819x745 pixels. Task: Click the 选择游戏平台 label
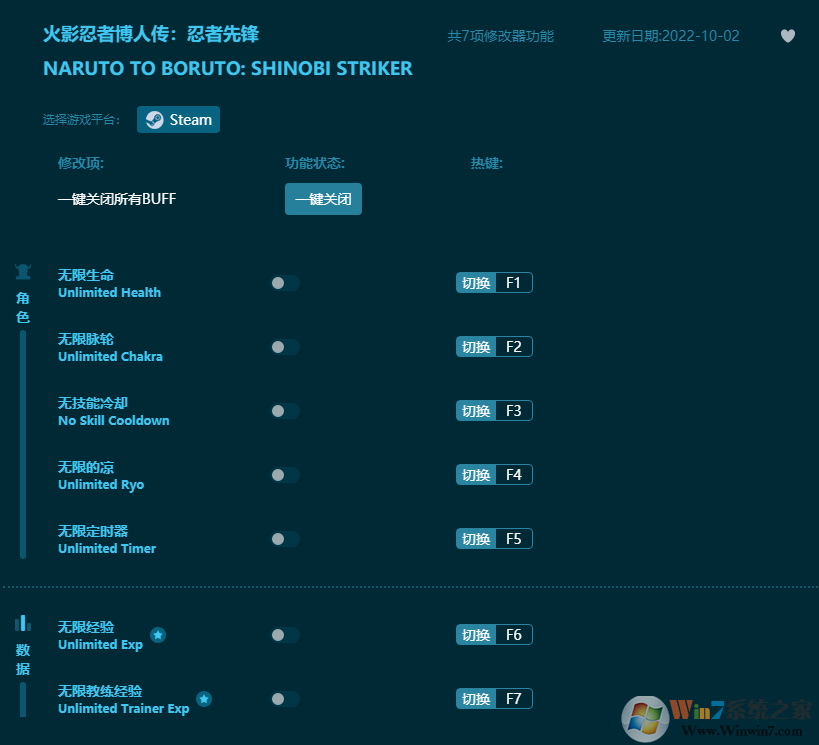click(x=81, y=120)
